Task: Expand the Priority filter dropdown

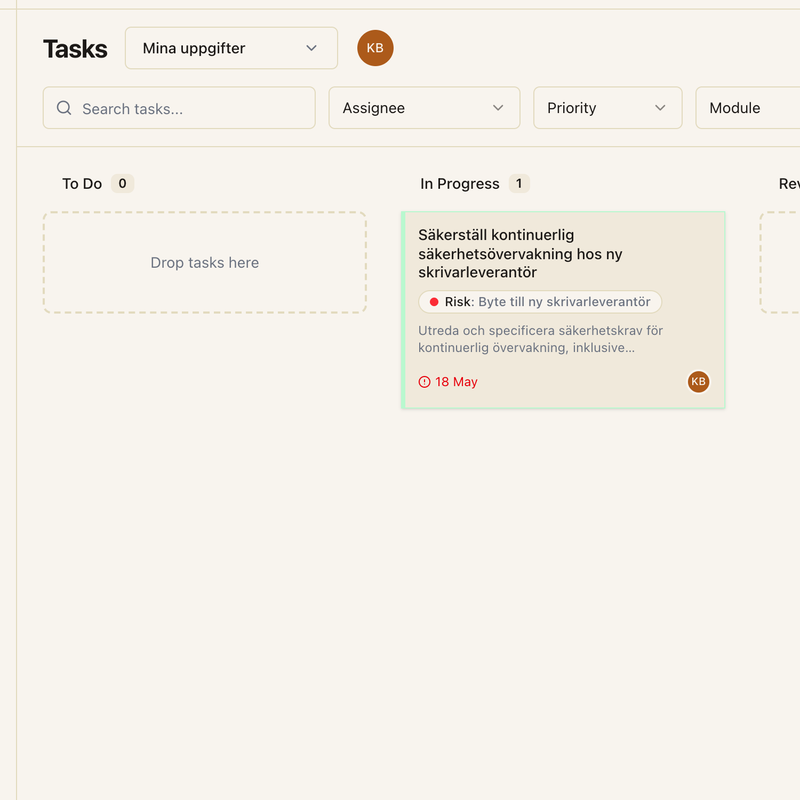Action: (x=608, y=108)
